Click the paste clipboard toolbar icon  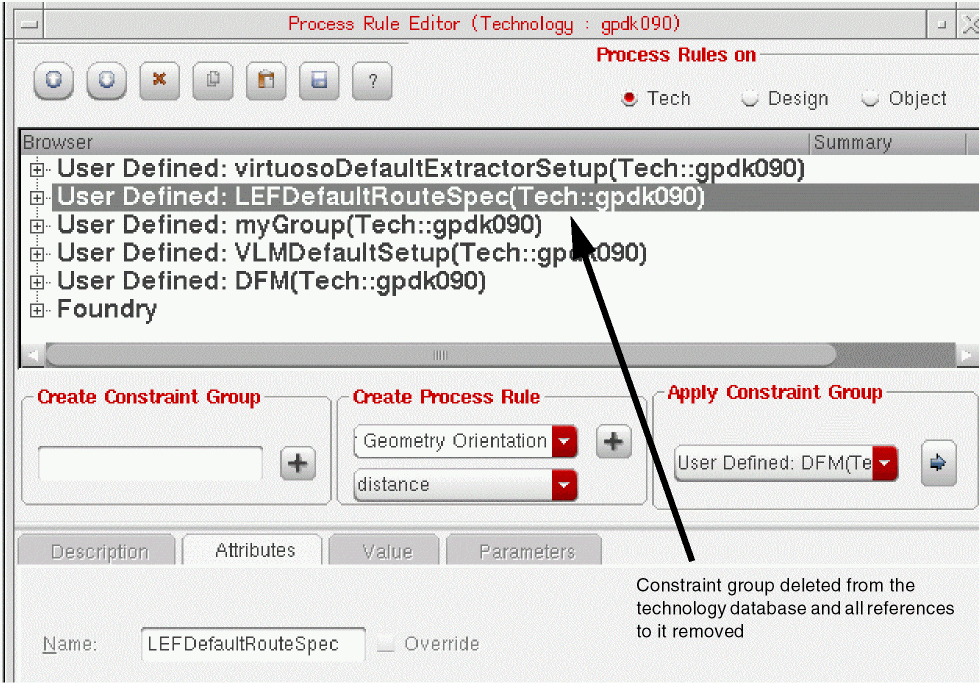coord(266,81)
